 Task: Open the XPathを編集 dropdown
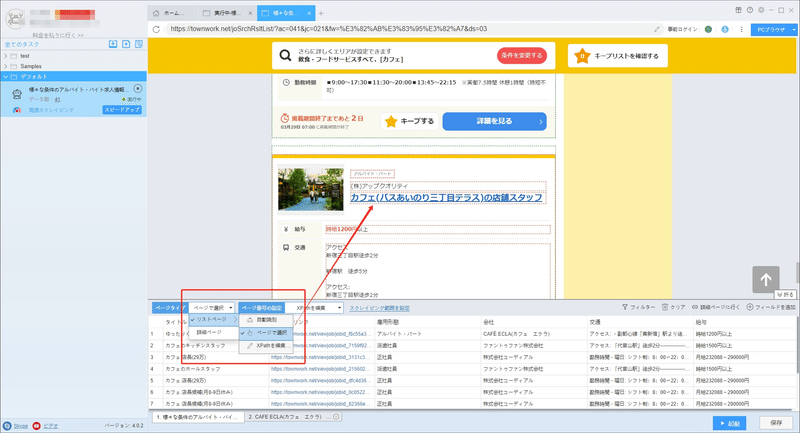click(314, 308)
